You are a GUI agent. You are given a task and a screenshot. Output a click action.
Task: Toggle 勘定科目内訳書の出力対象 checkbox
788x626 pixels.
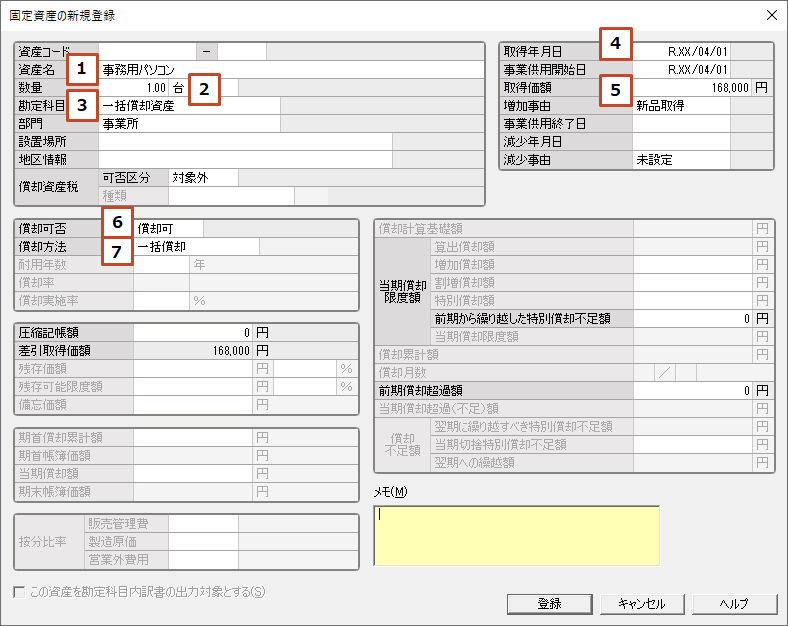pyautogui.click(x=20, y=592)
